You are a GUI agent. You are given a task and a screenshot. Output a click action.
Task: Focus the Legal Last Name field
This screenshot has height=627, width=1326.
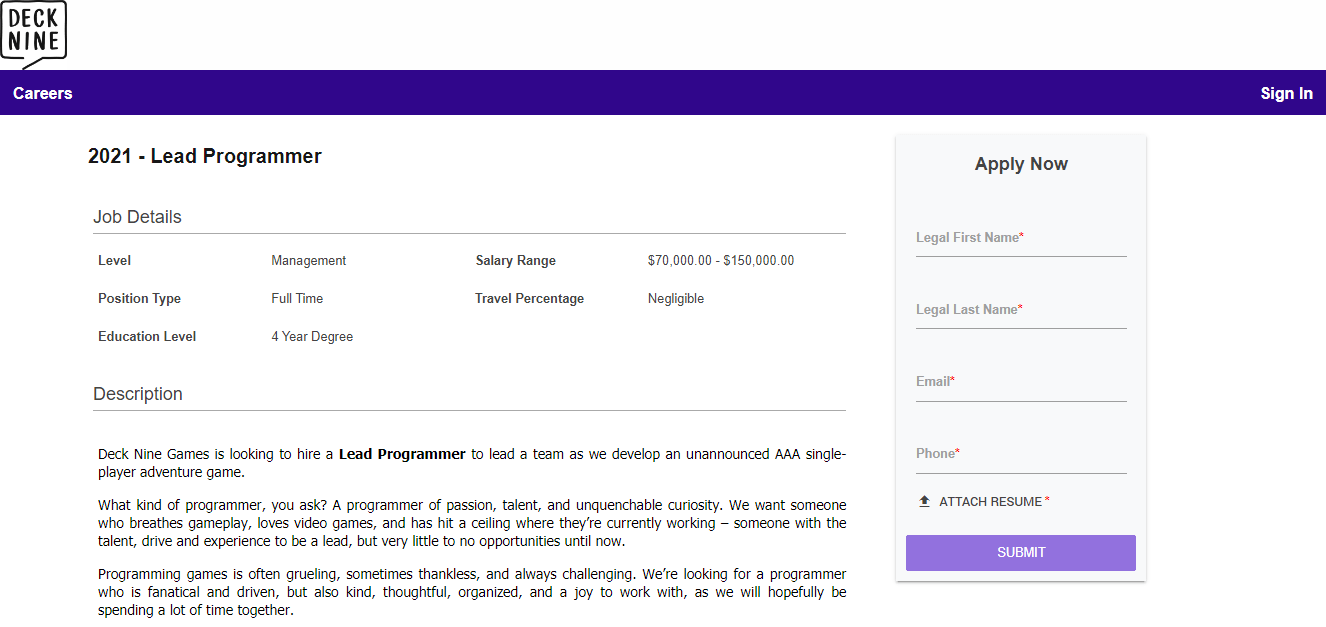coord(1021,310)
